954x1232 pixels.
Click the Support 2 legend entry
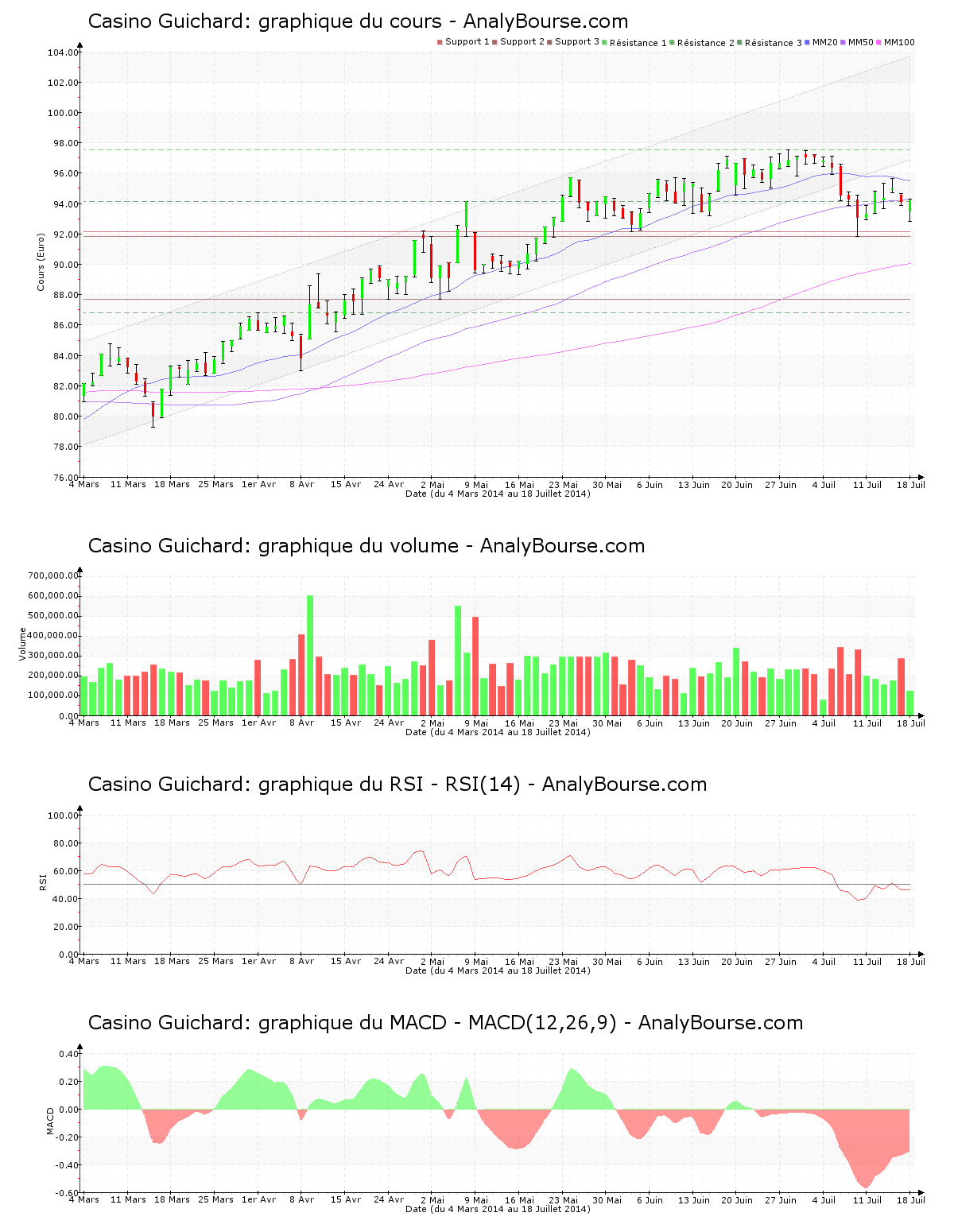[518, 42]
